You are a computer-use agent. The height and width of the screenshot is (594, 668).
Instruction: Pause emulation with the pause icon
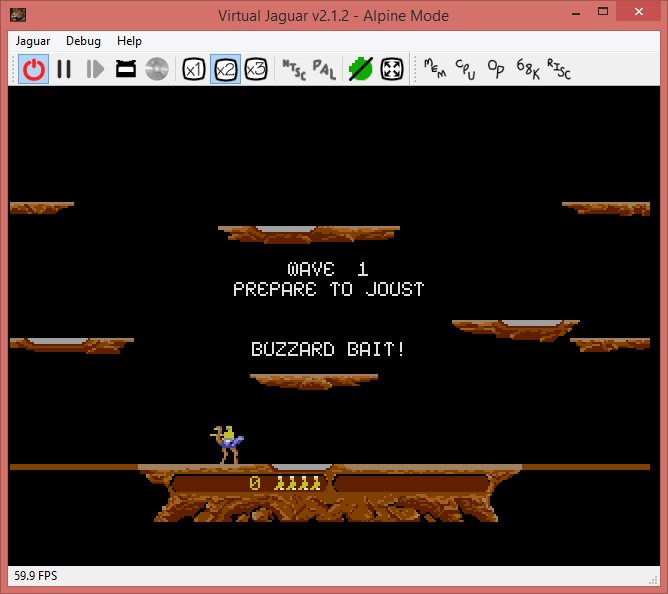[64, 69]
